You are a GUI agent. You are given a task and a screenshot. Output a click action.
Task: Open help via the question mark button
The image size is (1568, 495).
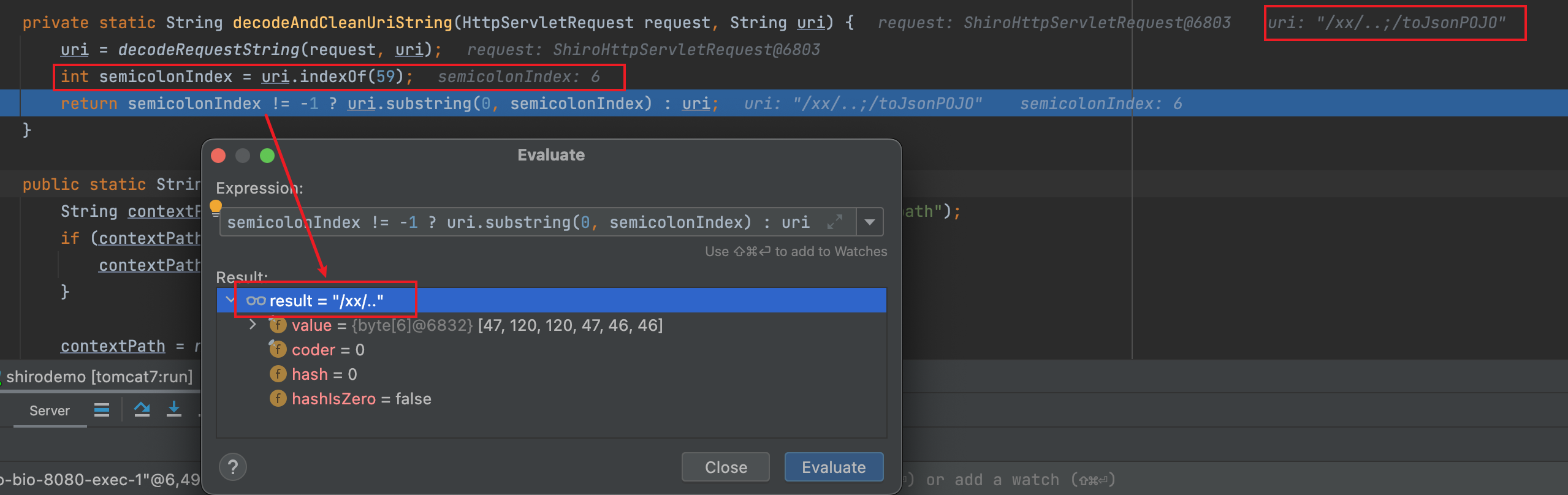pos(233,467)
